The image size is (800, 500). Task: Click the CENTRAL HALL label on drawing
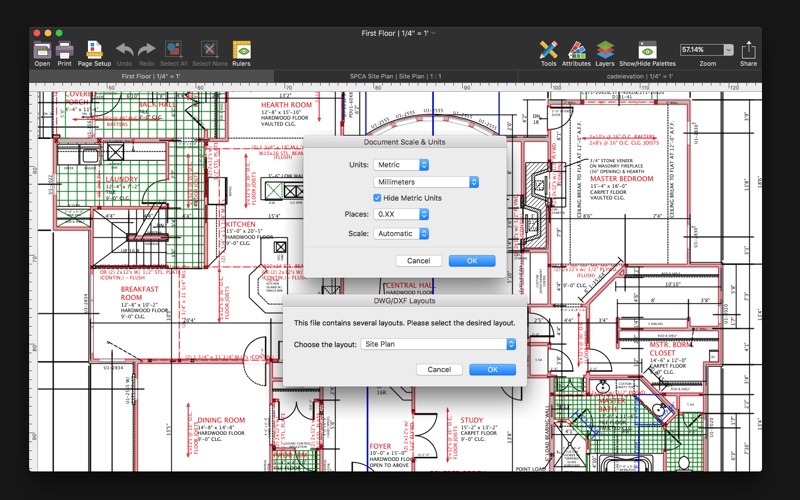pos(410,285)
